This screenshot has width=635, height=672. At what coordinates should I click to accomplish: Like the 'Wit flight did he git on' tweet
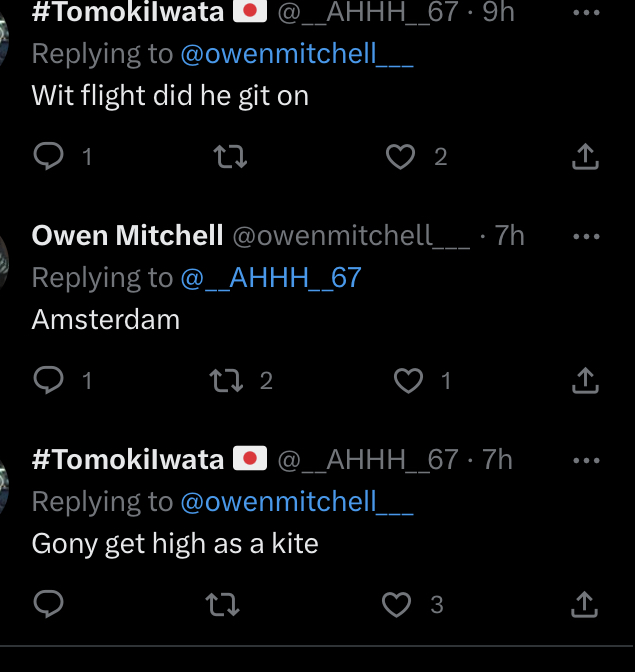click(401, 156)
